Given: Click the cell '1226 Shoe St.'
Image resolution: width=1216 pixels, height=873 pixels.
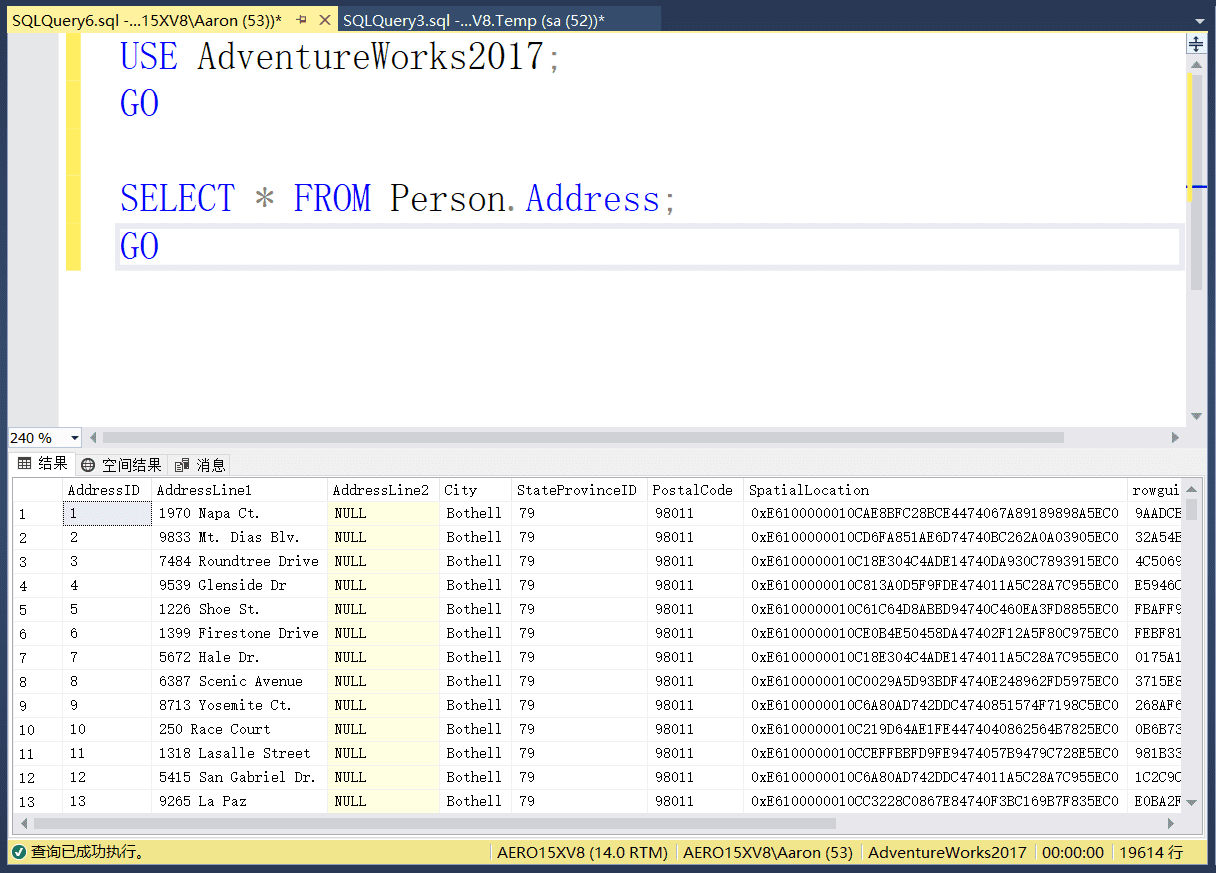Looking at the screenshot, I should (x=239, y=609).
